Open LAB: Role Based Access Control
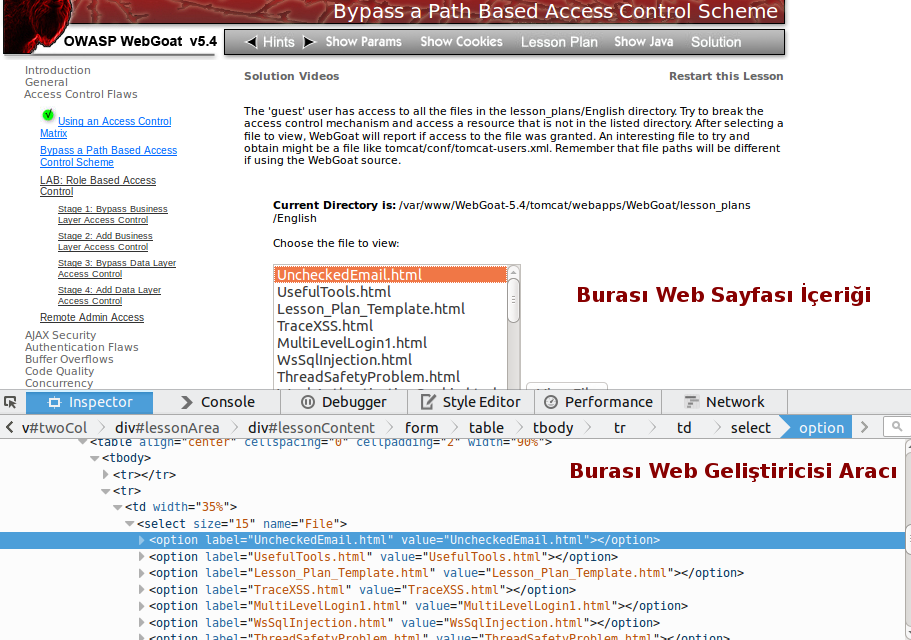Screen dimensions: 911x640 point(98,186)
